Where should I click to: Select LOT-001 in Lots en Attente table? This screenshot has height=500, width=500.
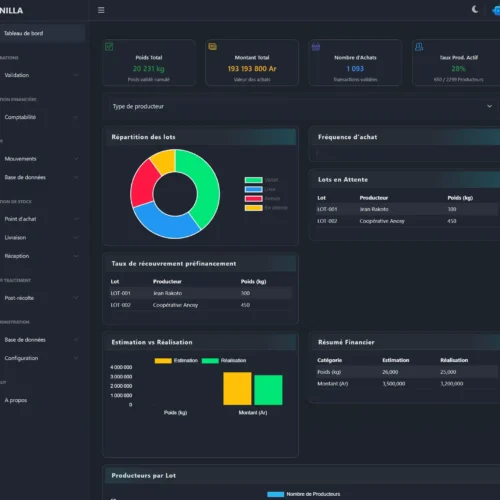tap(327, 209)
